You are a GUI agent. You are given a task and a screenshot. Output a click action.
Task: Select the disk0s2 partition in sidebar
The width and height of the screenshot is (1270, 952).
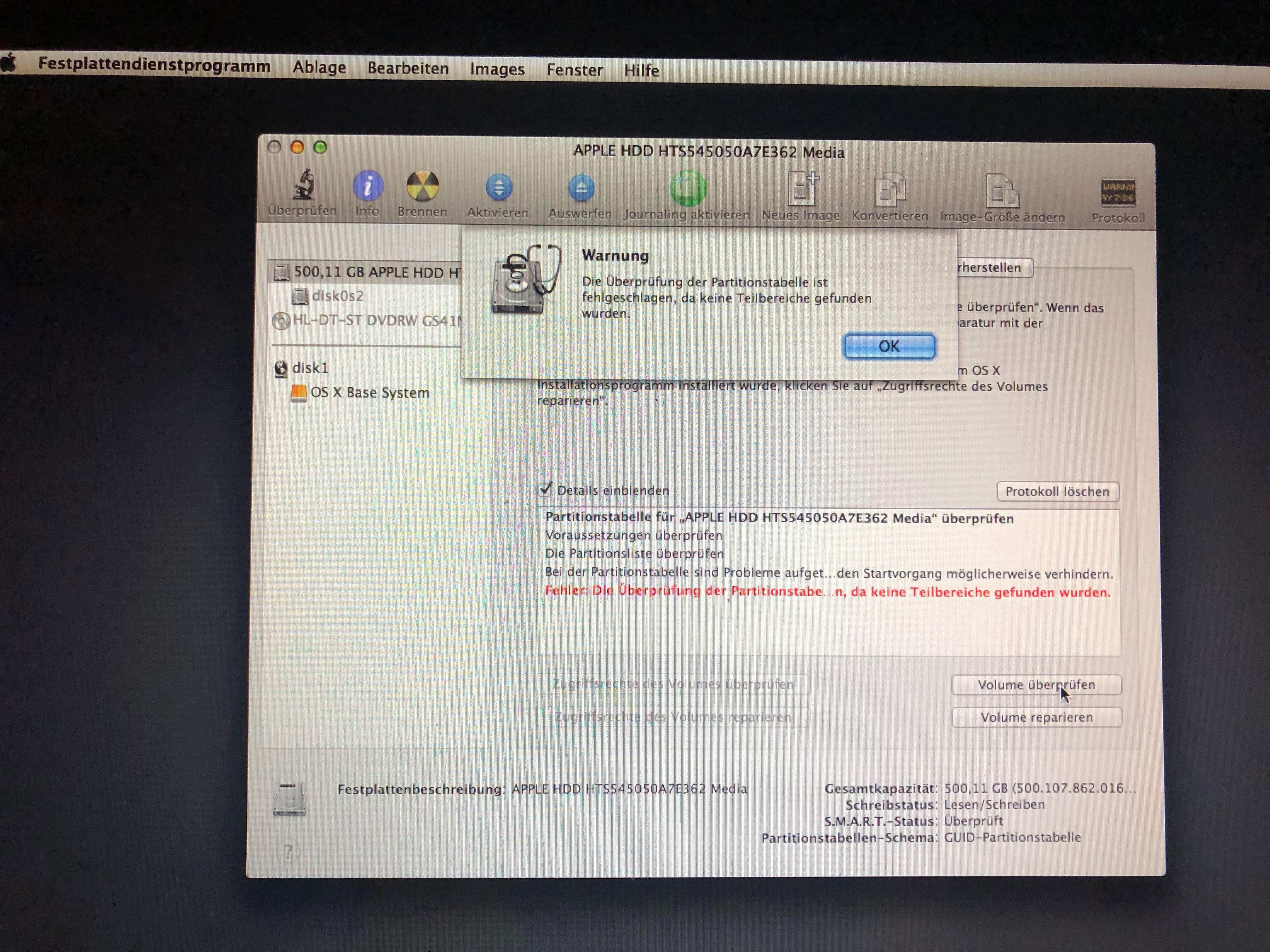[337, 296]
